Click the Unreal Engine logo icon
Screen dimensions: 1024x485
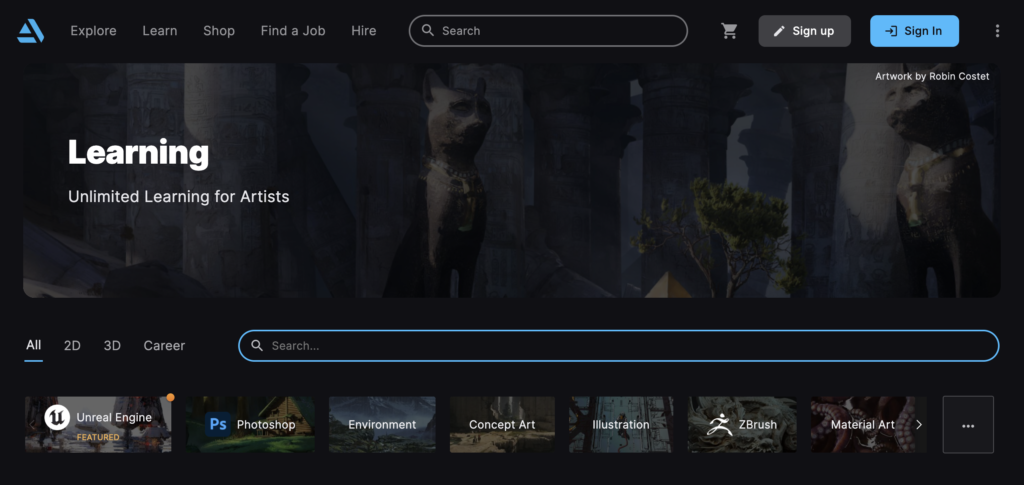57,418
